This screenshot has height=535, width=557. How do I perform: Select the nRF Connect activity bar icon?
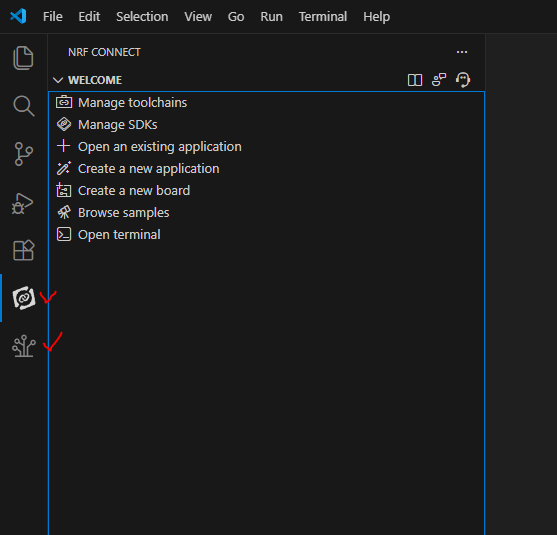pyautogui.click(x=24, y=298)
